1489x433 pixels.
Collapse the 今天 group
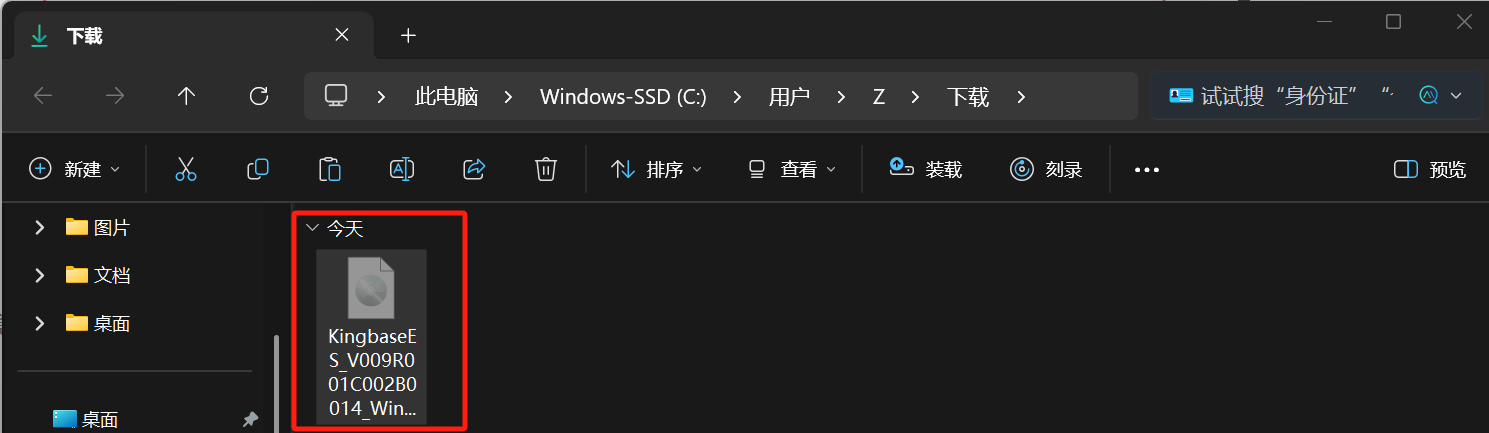point(312,228)
